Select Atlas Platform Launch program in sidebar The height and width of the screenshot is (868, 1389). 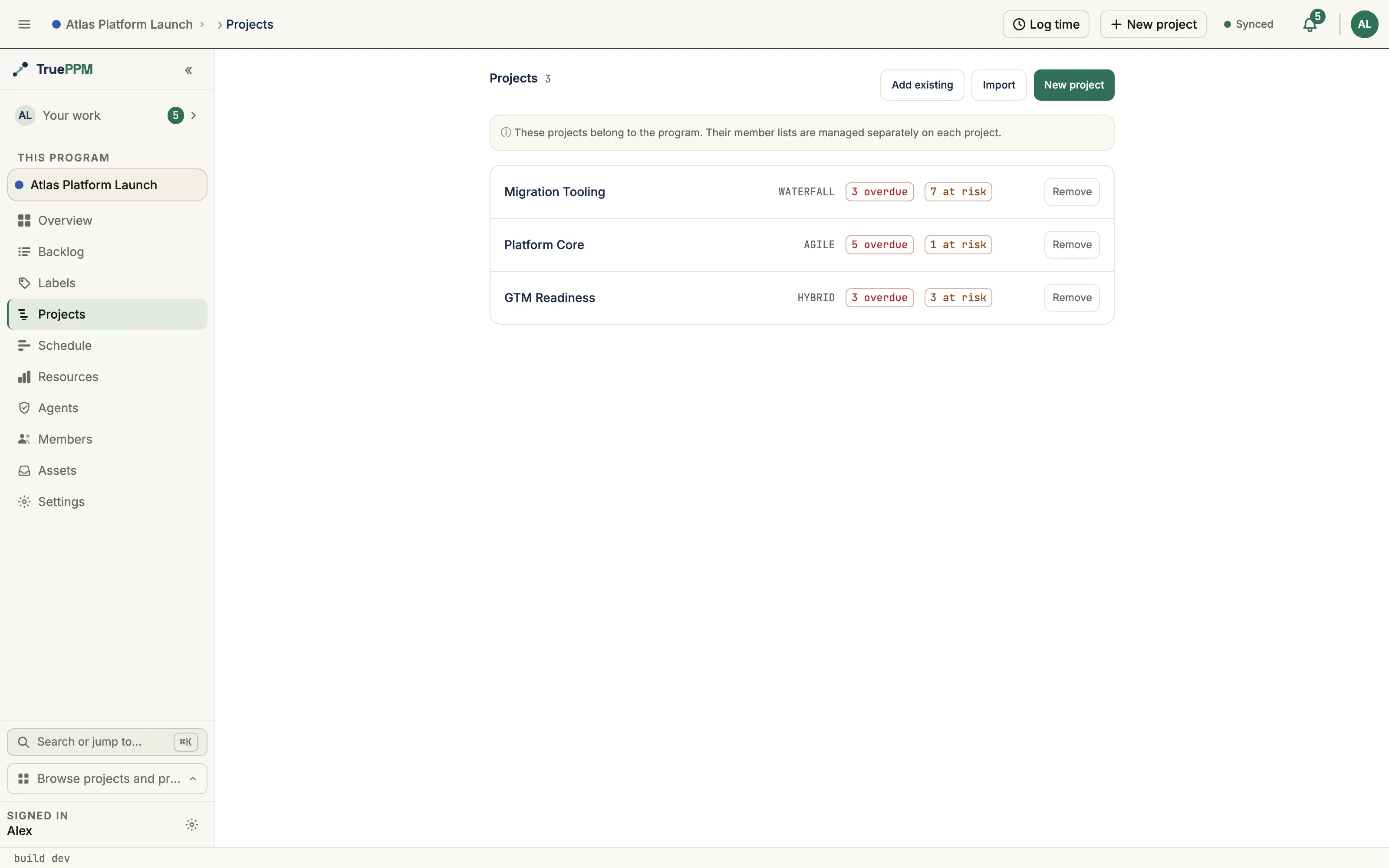(x=107, y=185)
